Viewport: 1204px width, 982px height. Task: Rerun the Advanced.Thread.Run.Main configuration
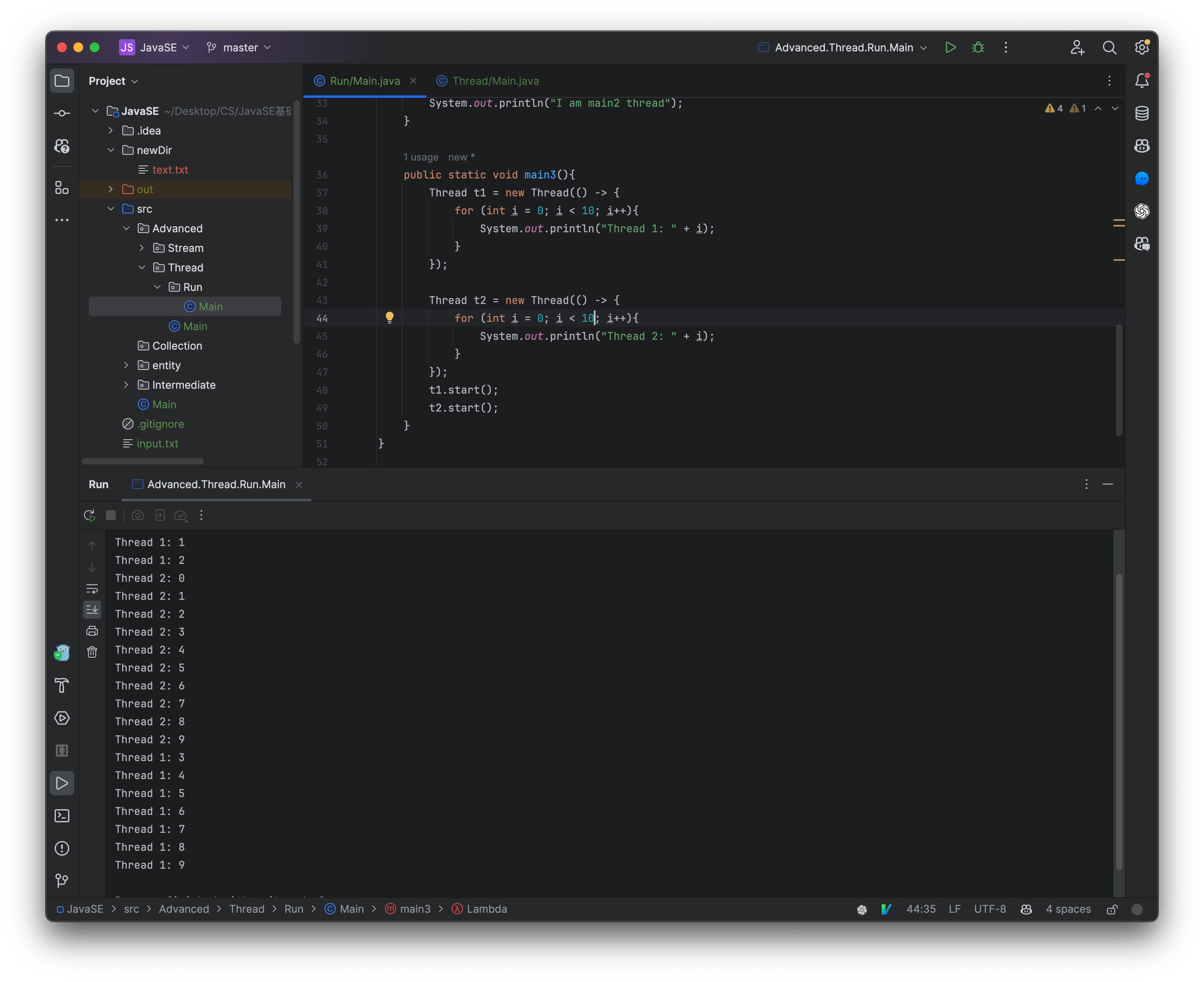(x=89, y=515)
